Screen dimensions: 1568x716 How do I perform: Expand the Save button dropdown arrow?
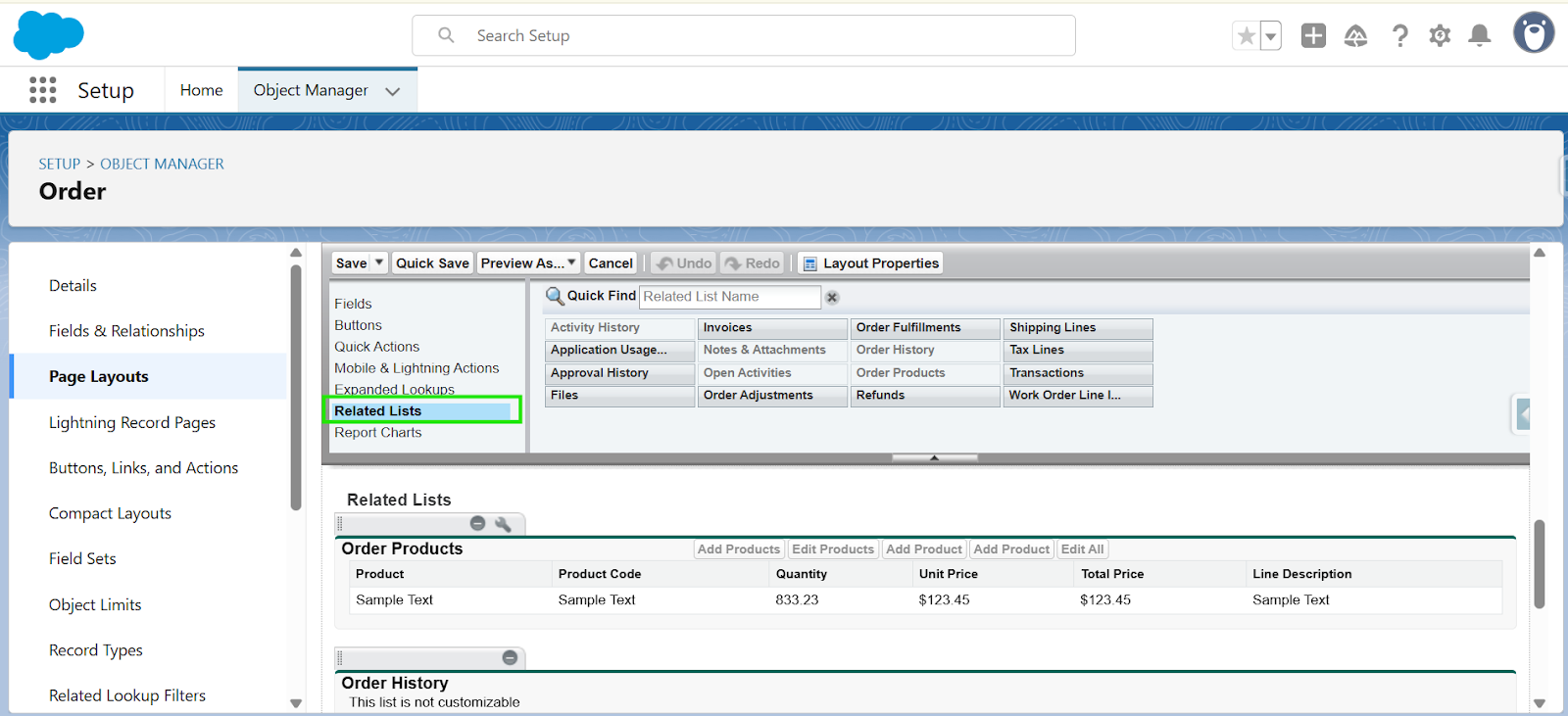[379, 263]
